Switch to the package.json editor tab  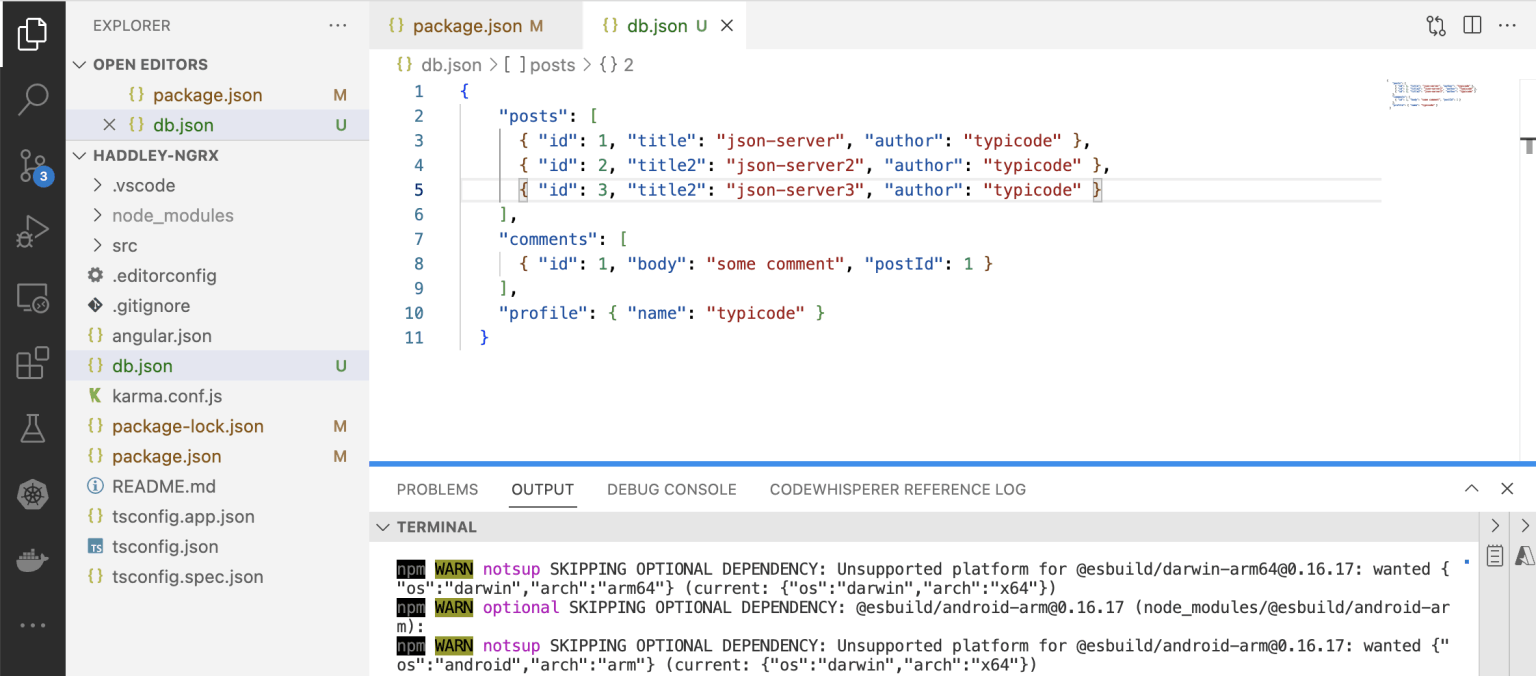pyautogui.click(x=467, y=26)
